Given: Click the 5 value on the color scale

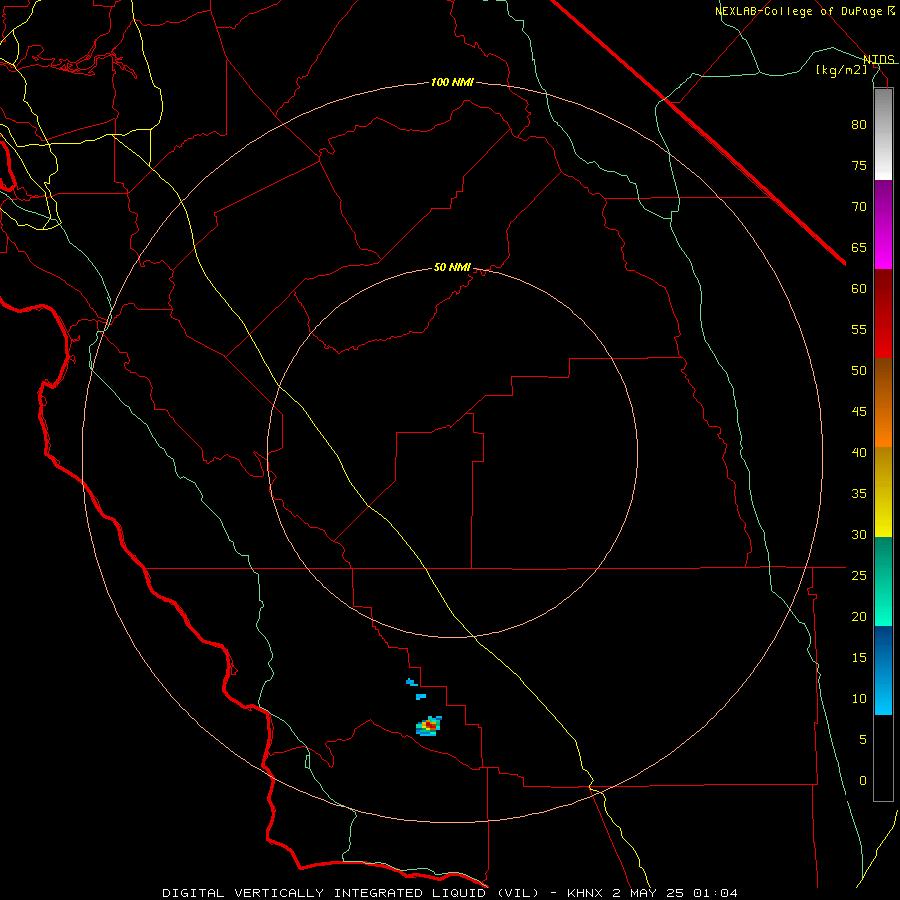Looking at the screenshot, I should (x=863, y=740).
